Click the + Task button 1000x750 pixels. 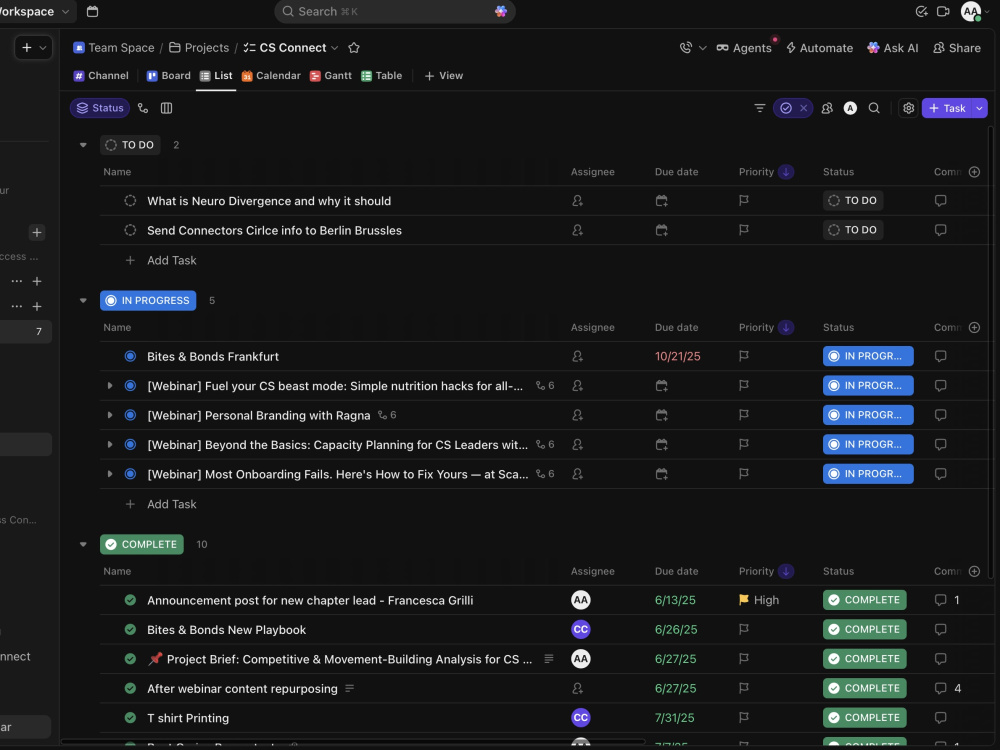pos(947,108)
